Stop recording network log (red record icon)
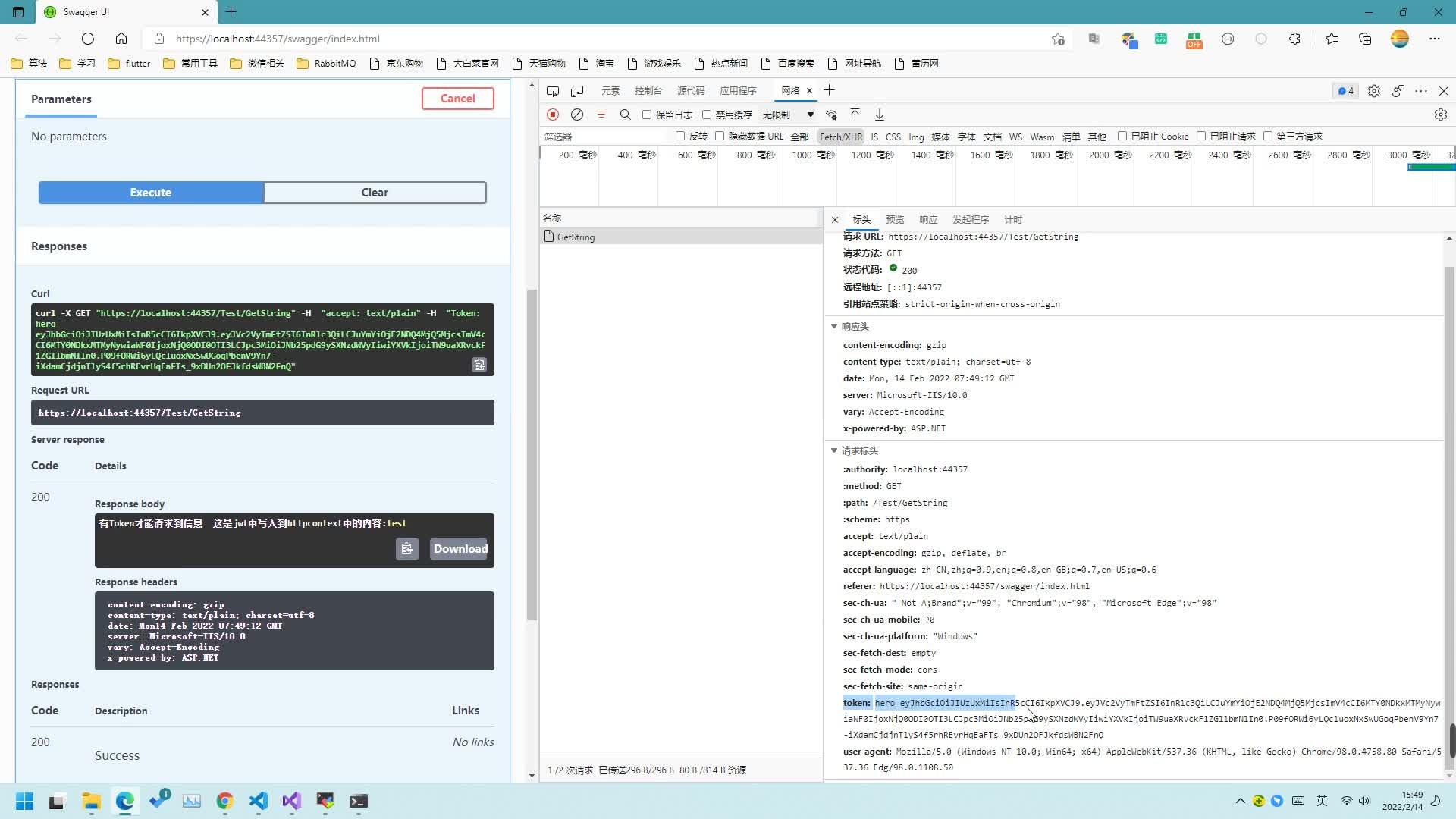This screenshot has height=819, width=1456. [552, 114]
